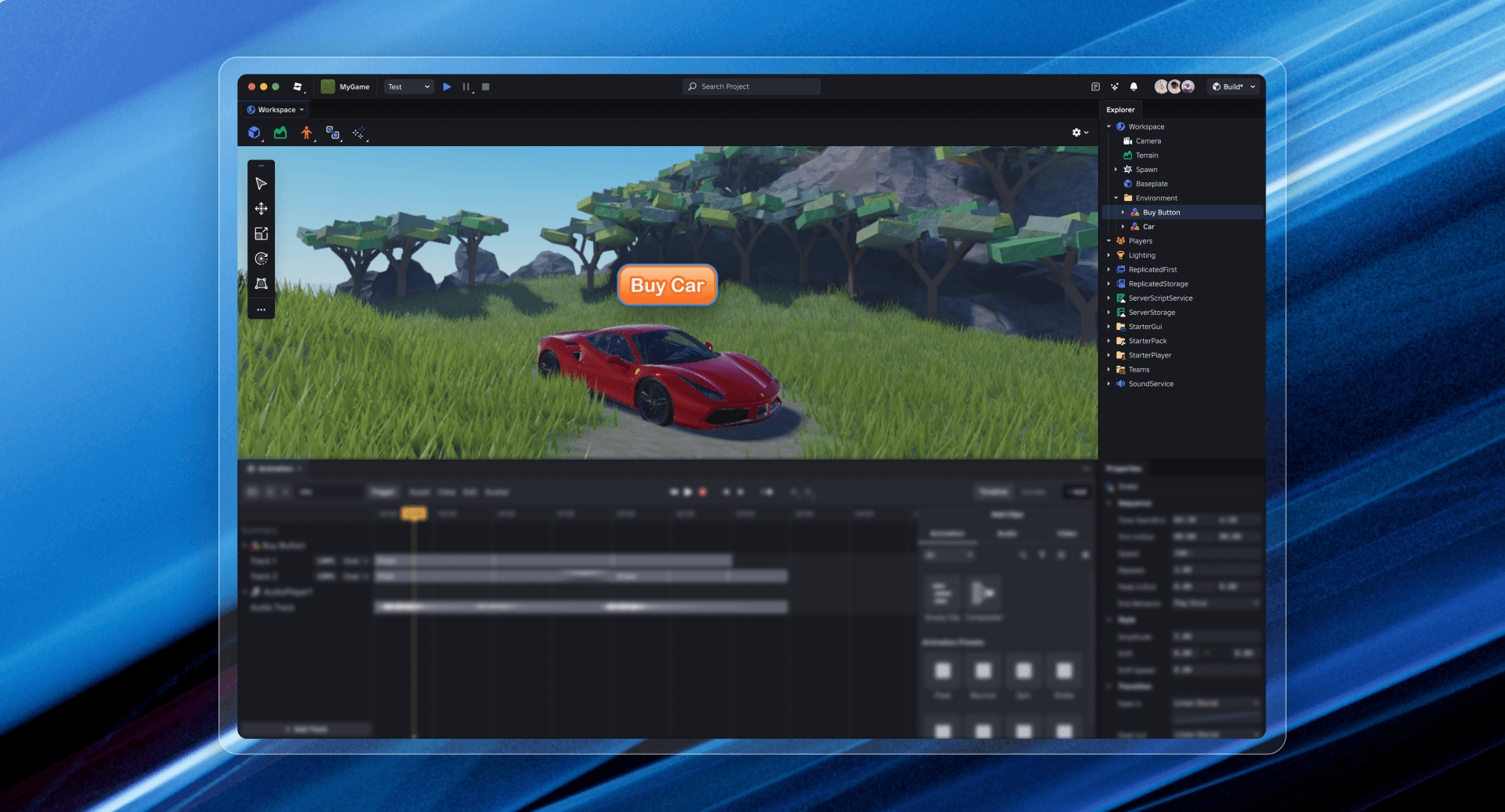
Task: Select the arrow Select tool
Action: click(x=262, y=184)
